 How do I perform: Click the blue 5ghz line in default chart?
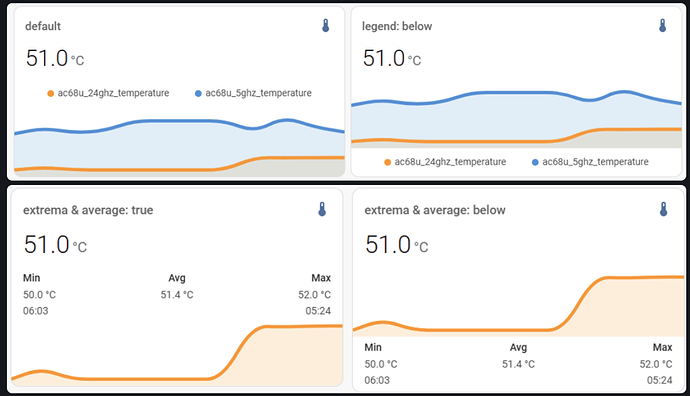click(x=176, y=121)
